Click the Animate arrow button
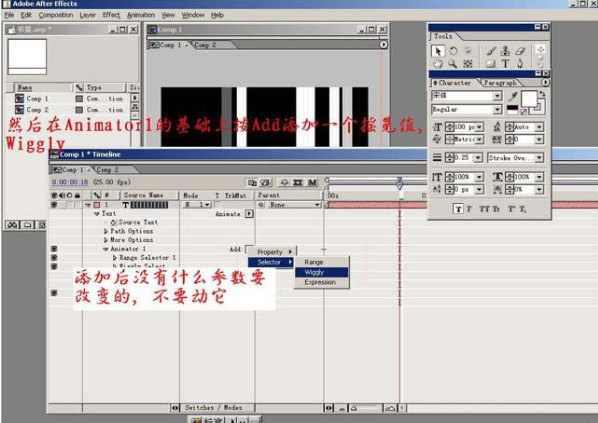This screenshot has width=598, height=423. click(x=249, y=214)
